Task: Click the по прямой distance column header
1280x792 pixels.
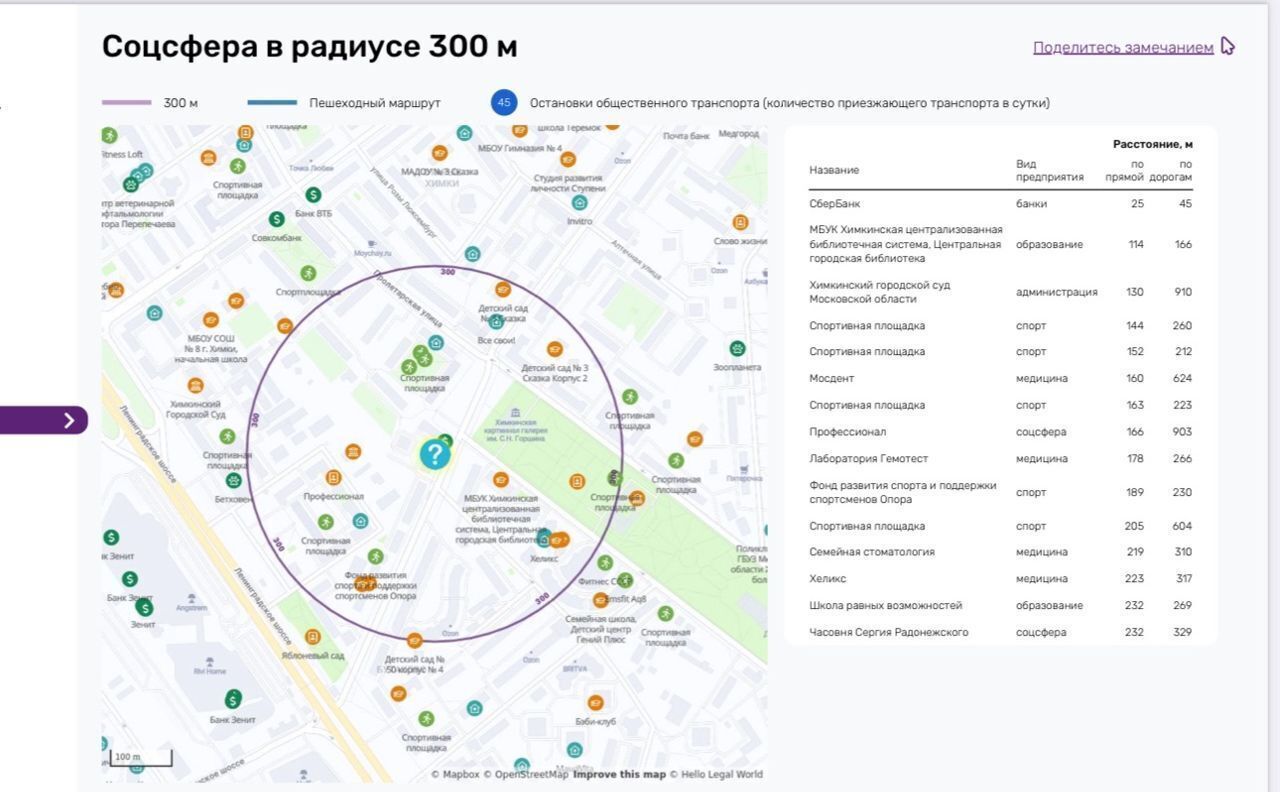Action: pyautogui.click(x=1125, y=170)
